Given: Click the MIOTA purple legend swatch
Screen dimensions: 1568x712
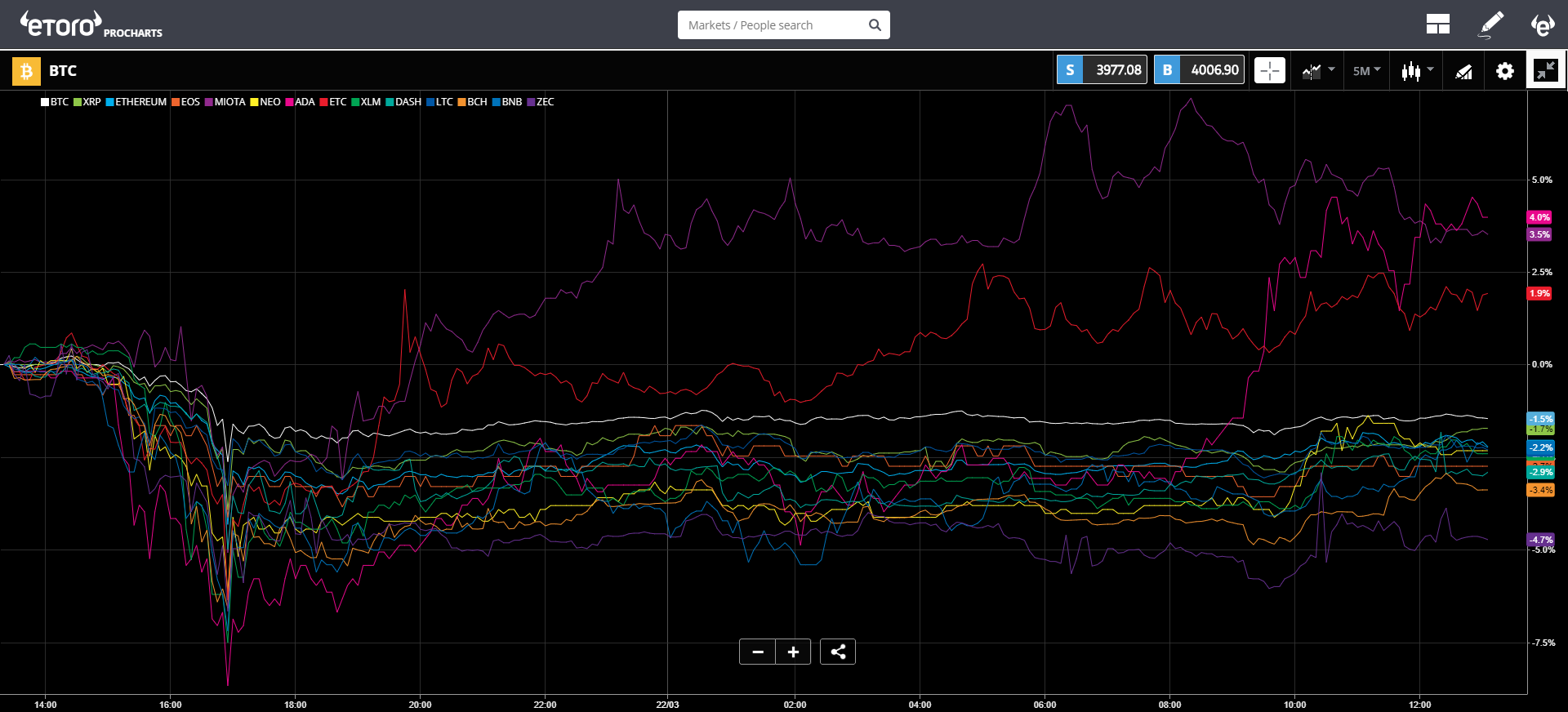Looking at the screenshot, I should click(x=209, y=102).
